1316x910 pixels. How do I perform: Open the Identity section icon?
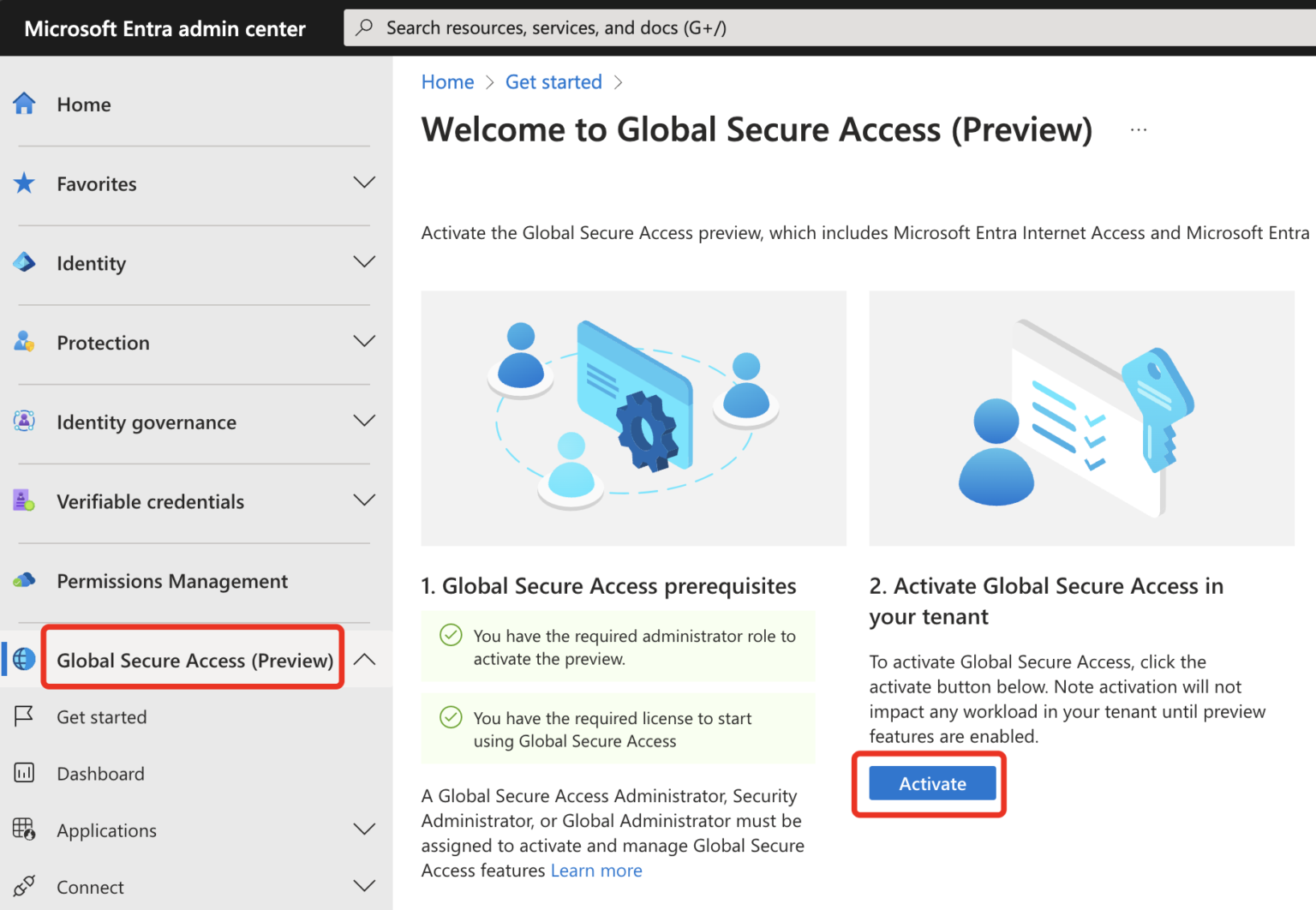24,262
